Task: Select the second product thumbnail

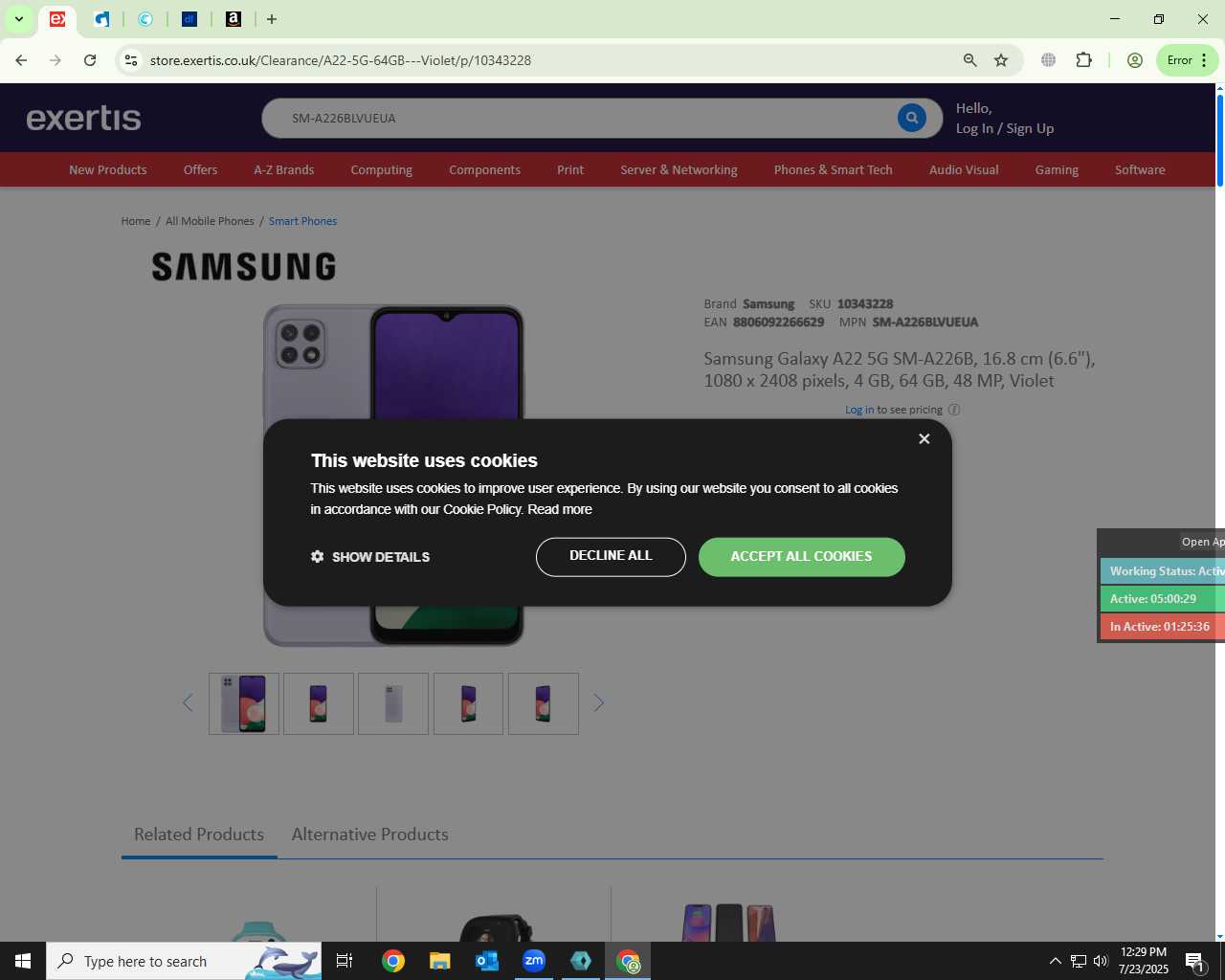Action: click(x=319, y=703)
